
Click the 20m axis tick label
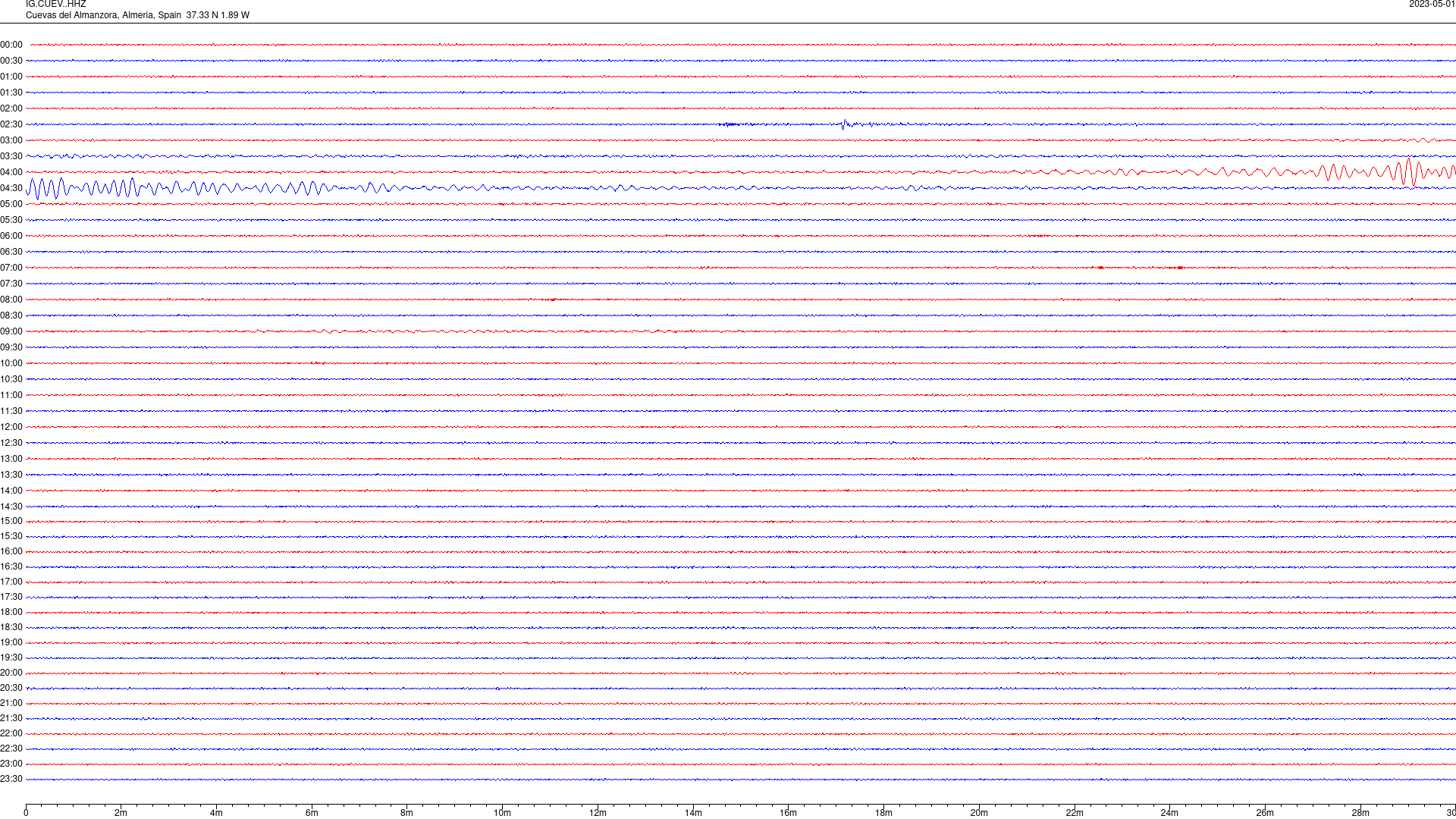[x=979, y=813]
